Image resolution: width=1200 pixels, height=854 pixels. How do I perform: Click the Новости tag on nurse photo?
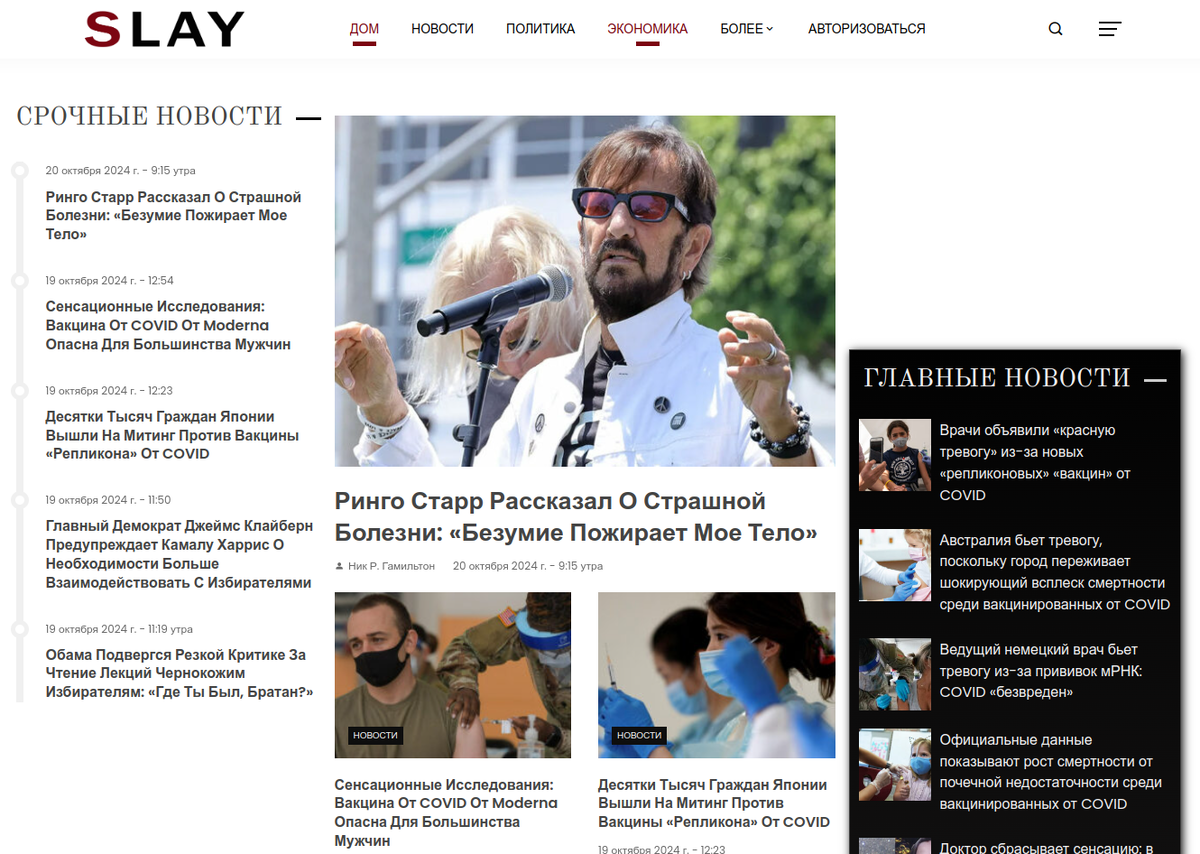tap(639, 735)
